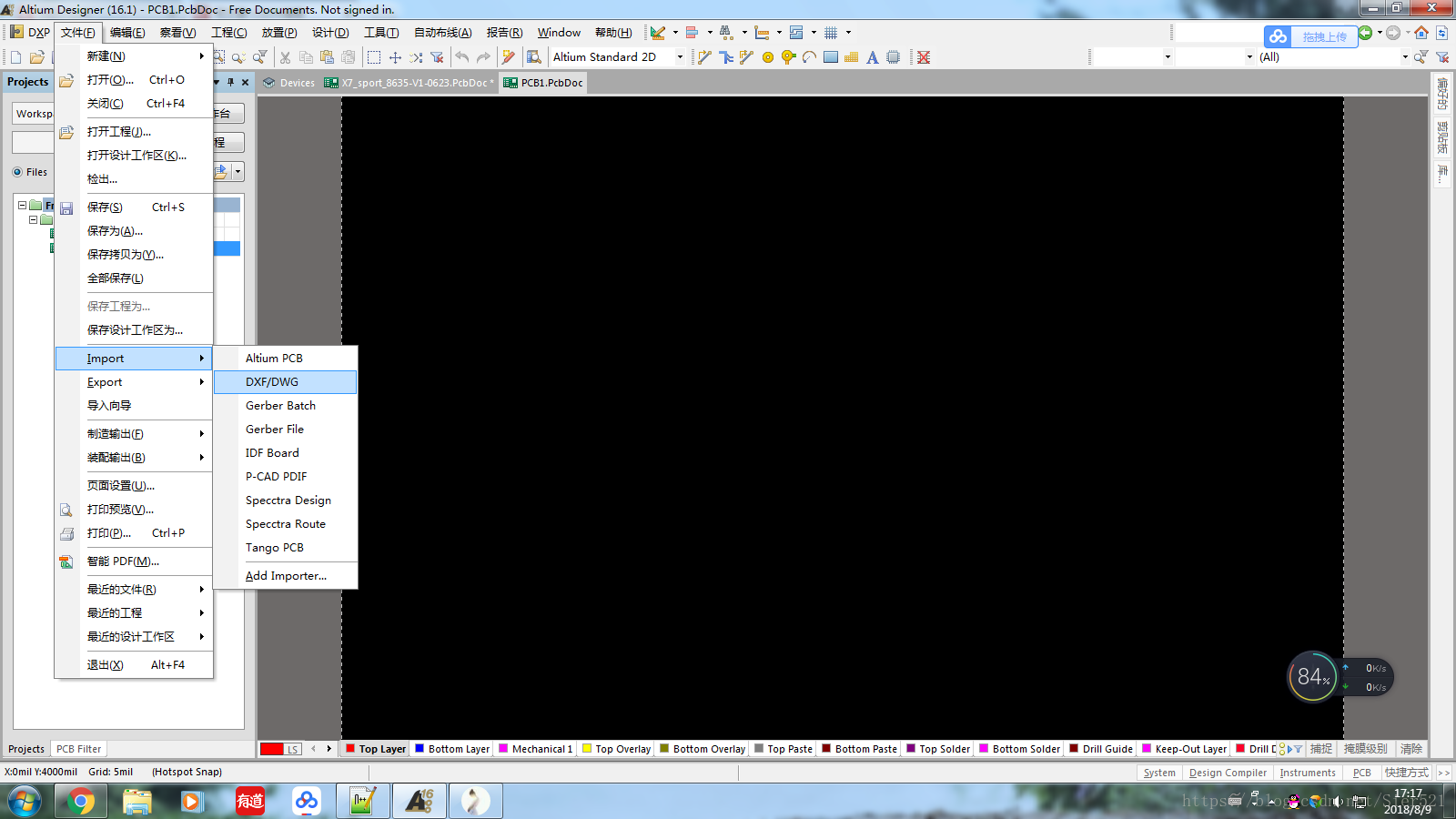Image resolution: width=1456 pixels, height=819 pixels.
Task: Expand 制造输出(F) submenu
Action: pyautogui.click(x=134, y=434)
